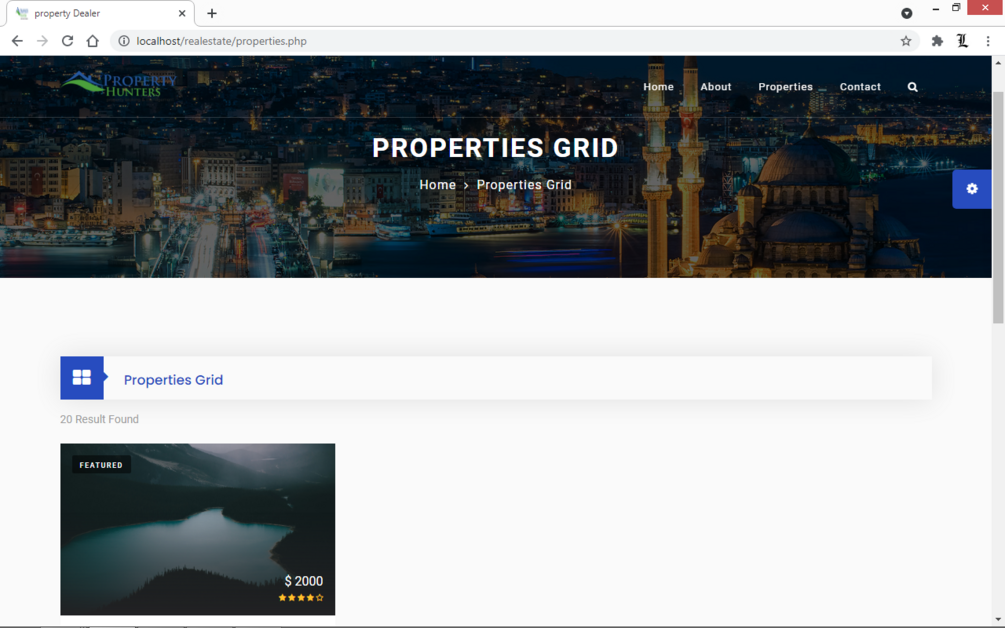Viewport: 1005px width, 628px height.
Task: Click the scrollbar down arrow
Action: tap(998, 620)
